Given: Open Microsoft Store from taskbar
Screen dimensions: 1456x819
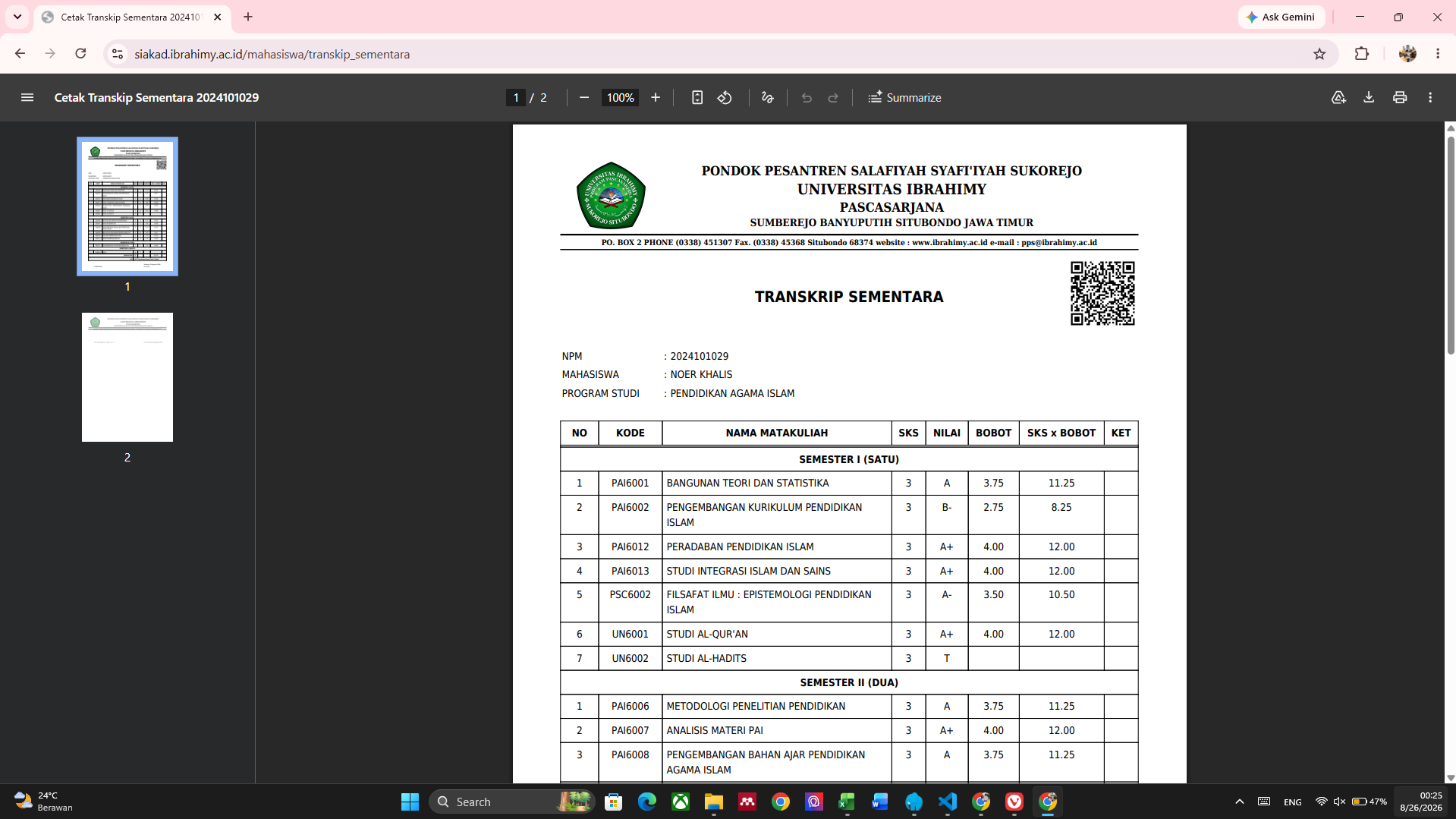Looking at the screenshot, I should pyautogui.click(x=613, y=802).
